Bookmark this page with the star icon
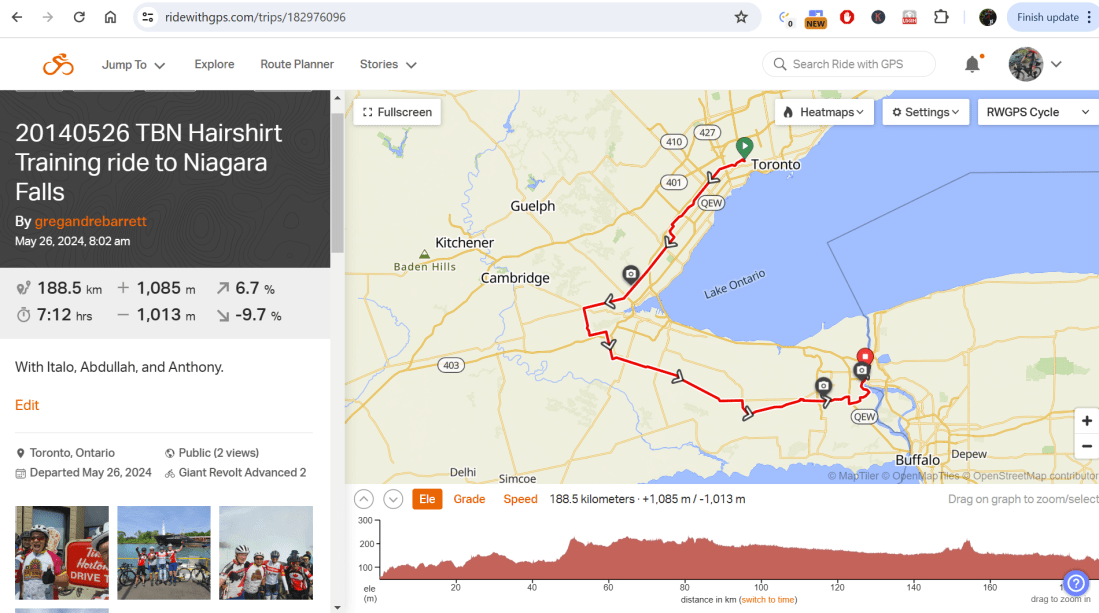The height and width of the screenshot is (613, 1099). (741, 17)
